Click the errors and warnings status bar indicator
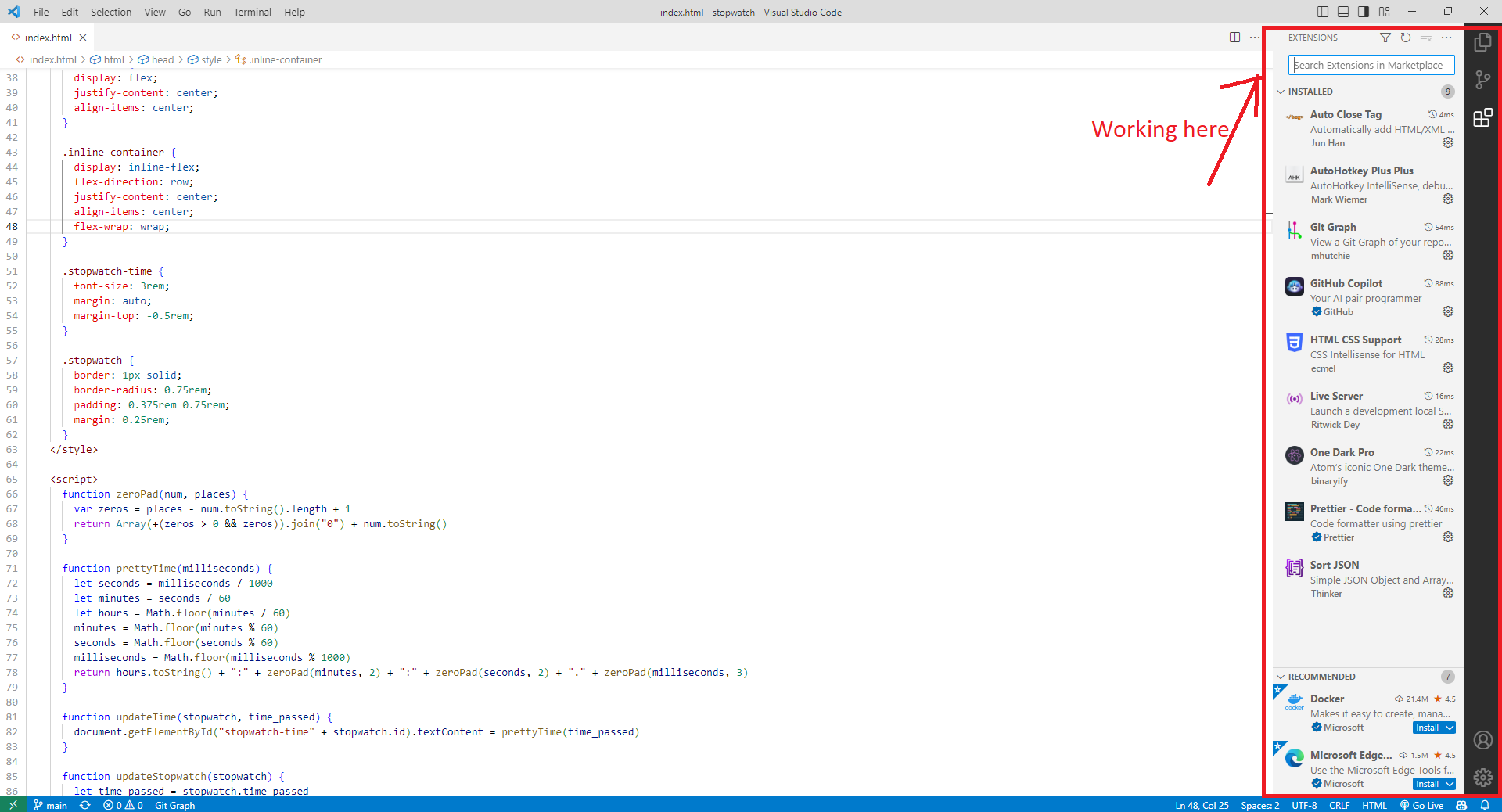Viewport: 1502px width, 812px height. [x=122, y=805]
